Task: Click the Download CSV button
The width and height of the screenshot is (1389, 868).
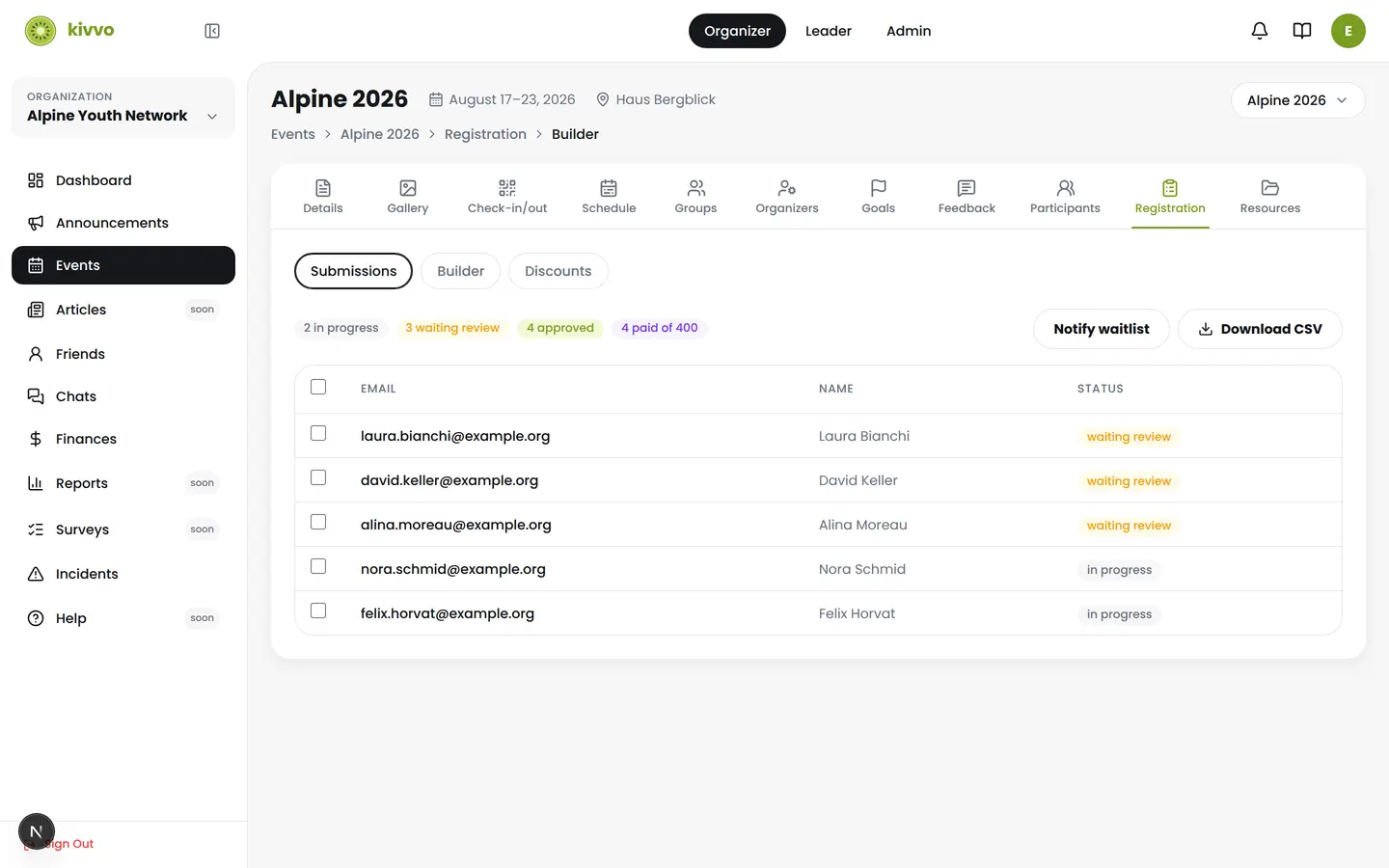Action: (x=1260, y=329)
